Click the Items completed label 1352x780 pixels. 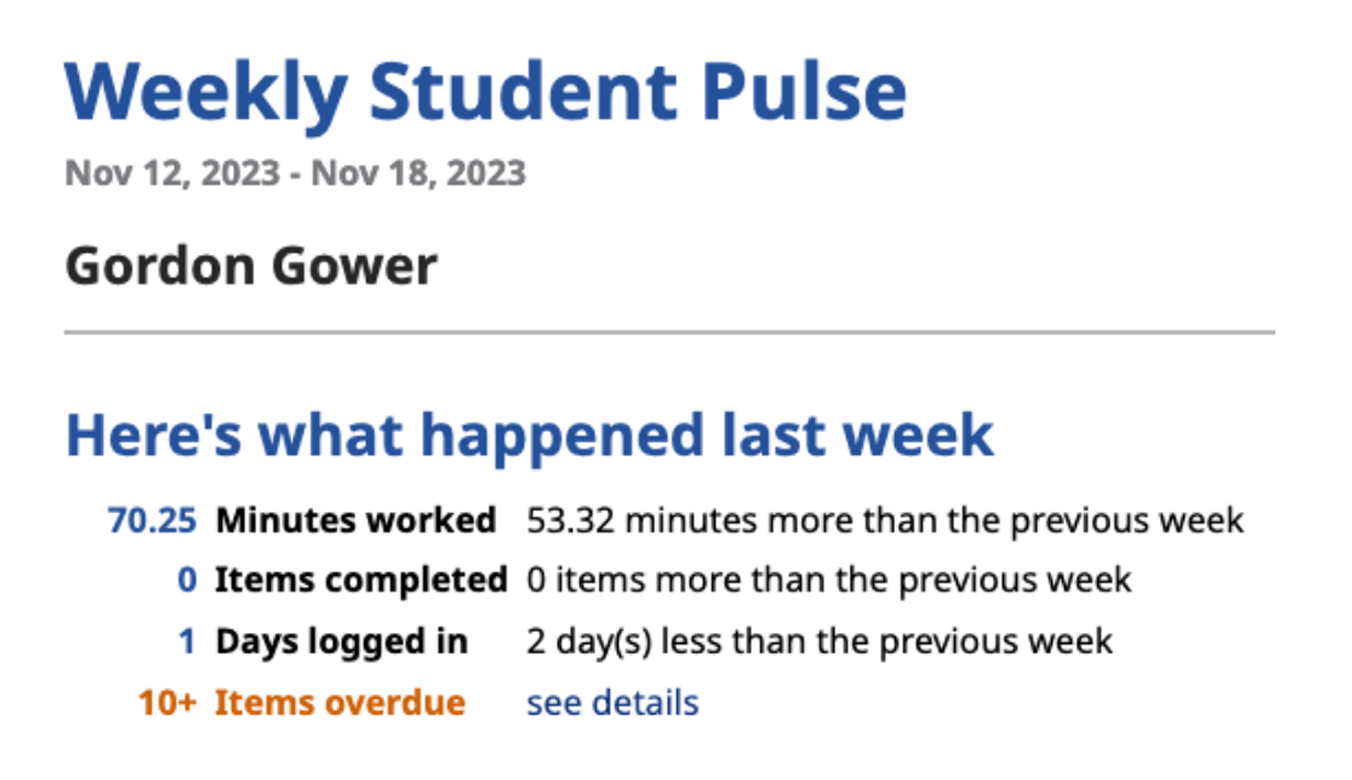[361, 580]
